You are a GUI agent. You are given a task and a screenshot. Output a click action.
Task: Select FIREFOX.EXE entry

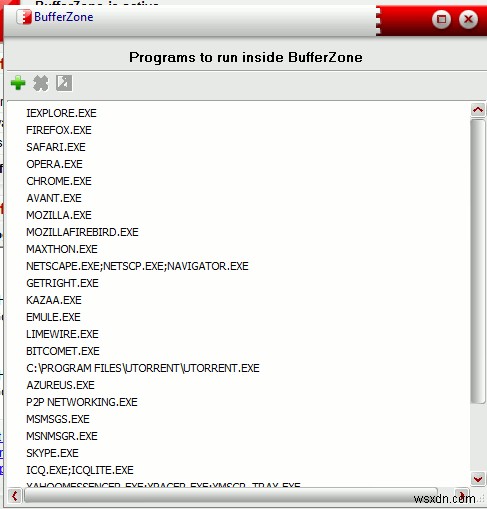59,130
